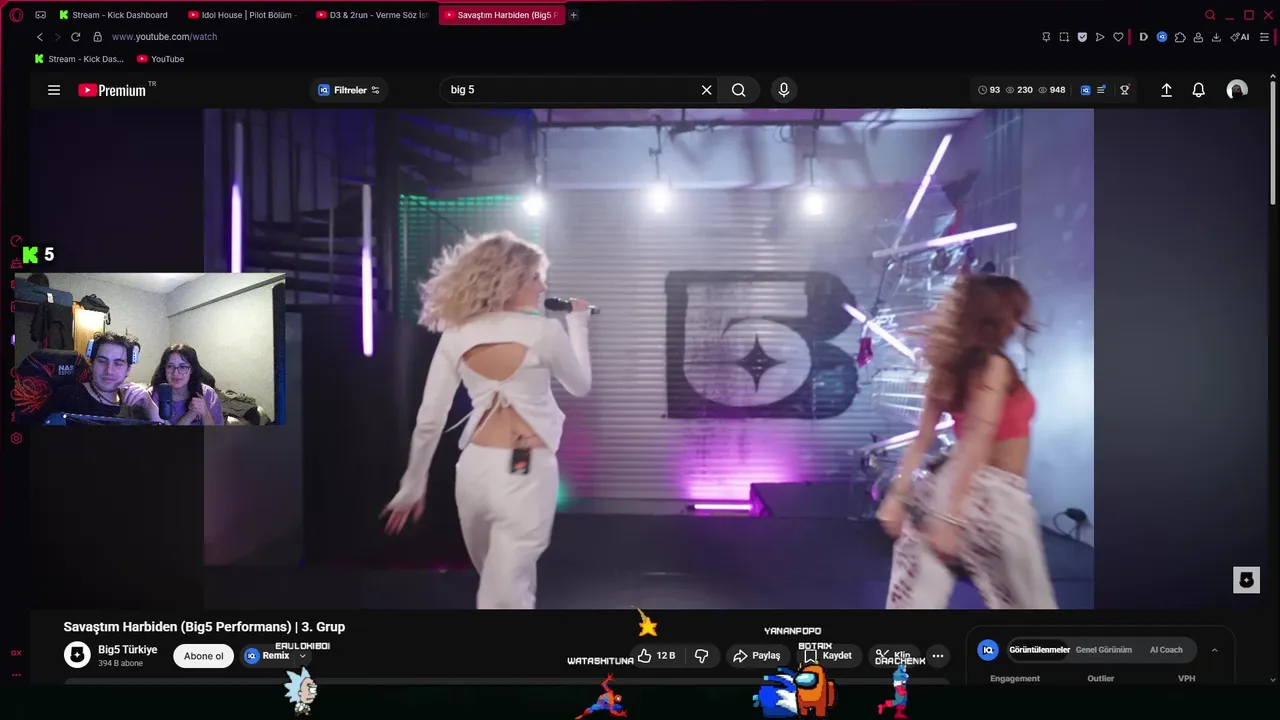This screenshot has width=1280, height=720.
Task: Dislike the video with thumbs down
Action: coord(701,656)
